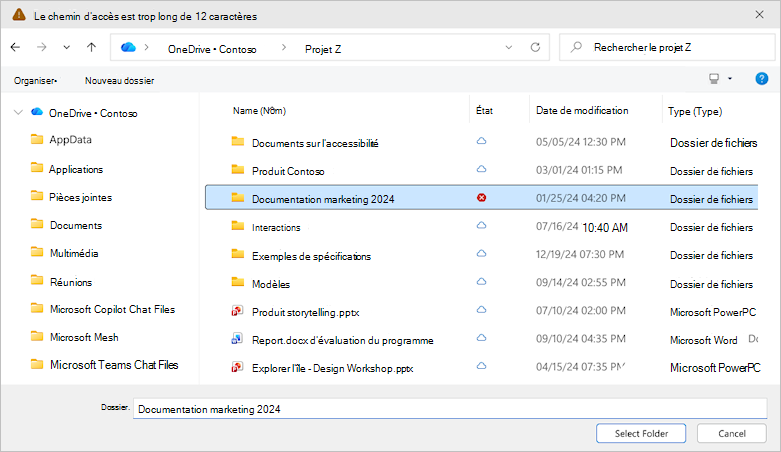Select Produit storytelling.pptx file
781x452 pixels.
pyautogui.click(x=305, y=312)
